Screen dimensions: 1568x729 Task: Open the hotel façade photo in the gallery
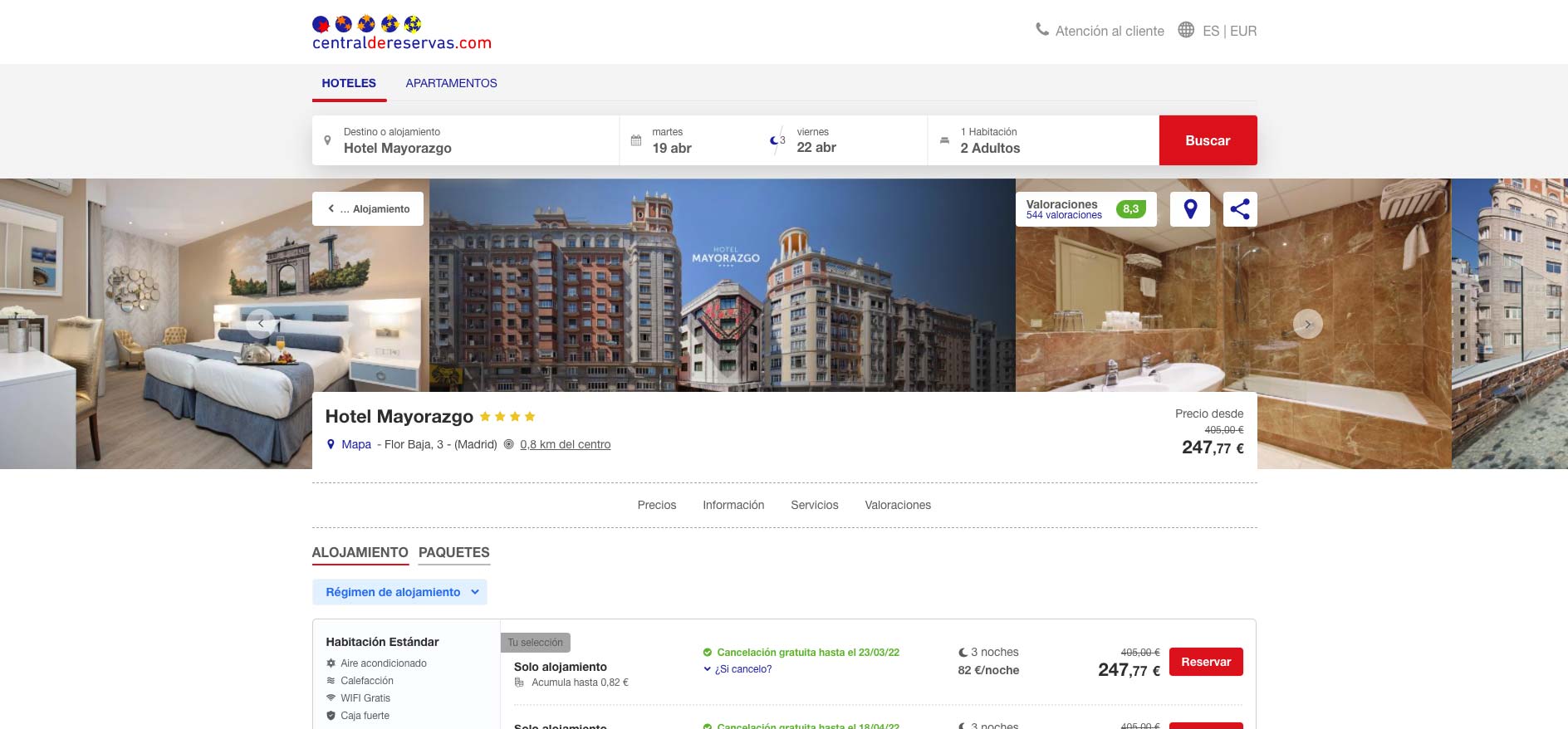723,285
